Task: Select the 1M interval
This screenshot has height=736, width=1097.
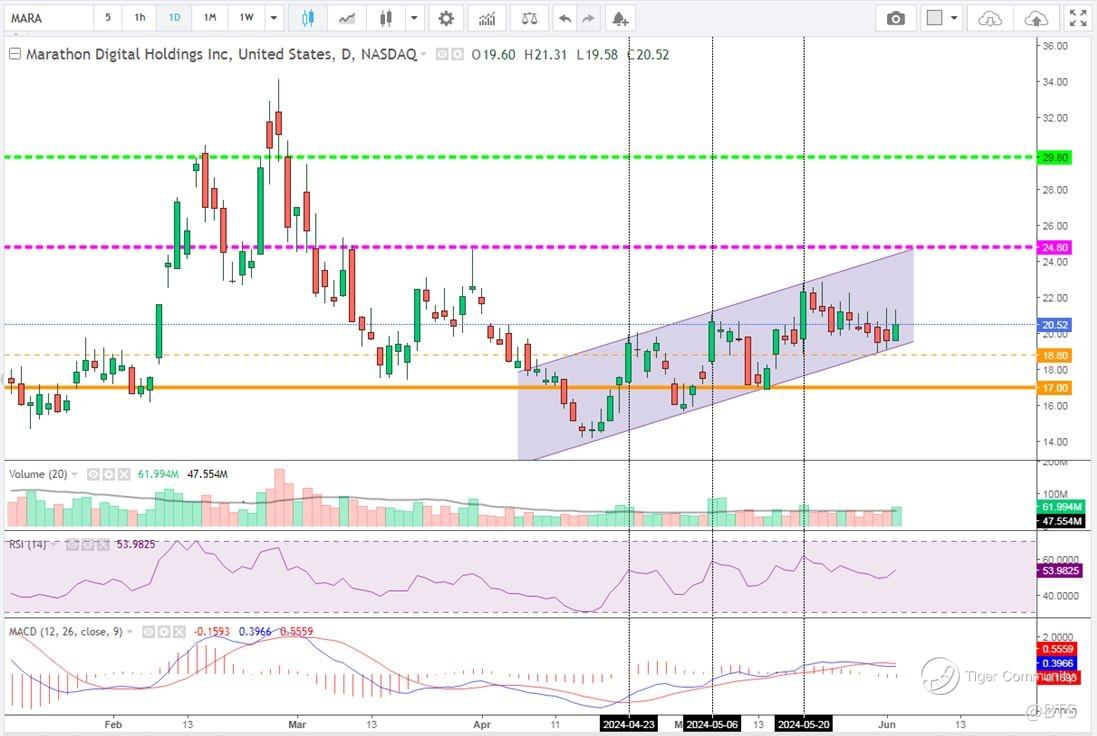Action: (x=210, y=17)
